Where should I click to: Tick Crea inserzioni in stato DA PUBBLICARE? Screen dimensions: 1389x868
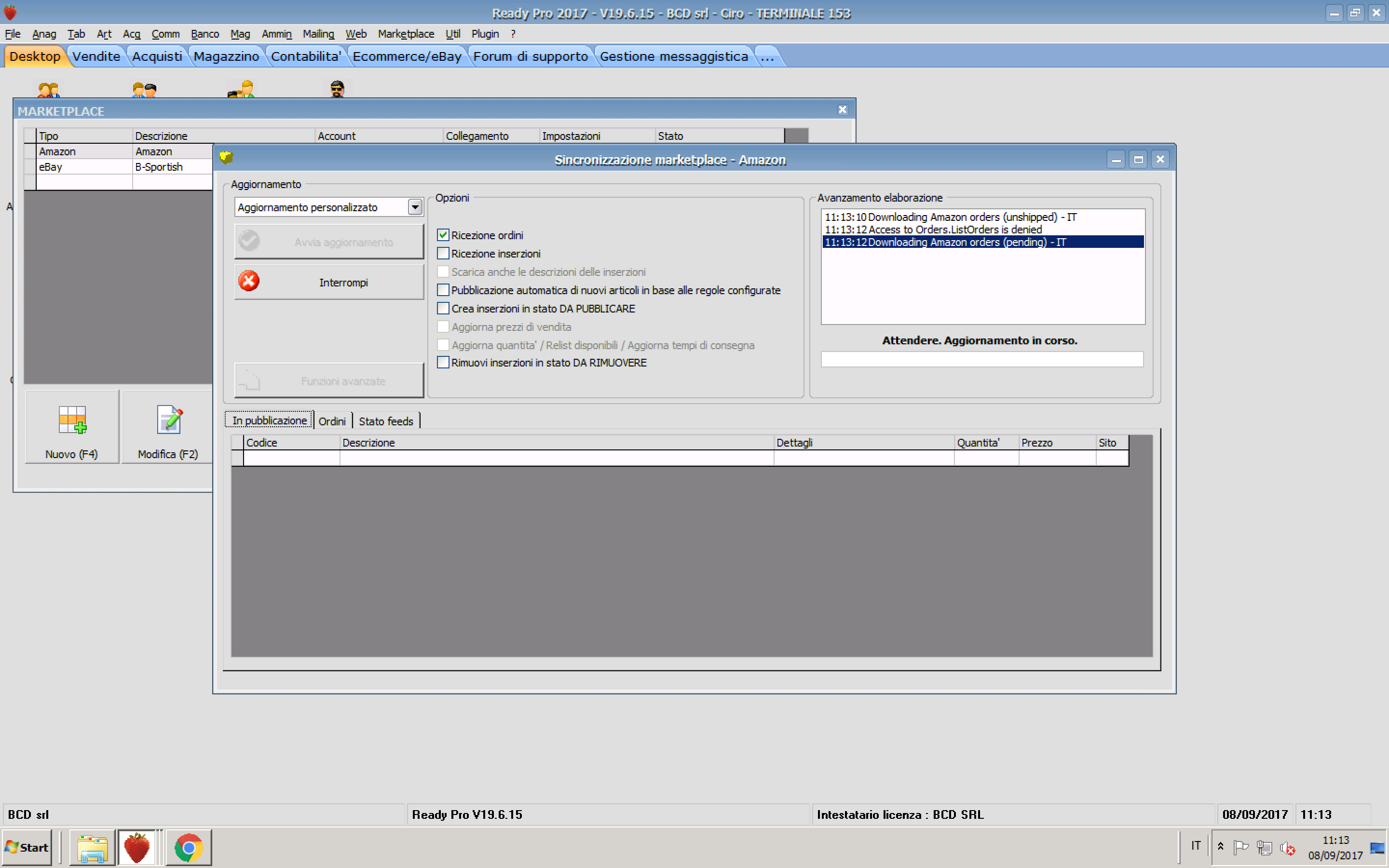pos(443,308)
